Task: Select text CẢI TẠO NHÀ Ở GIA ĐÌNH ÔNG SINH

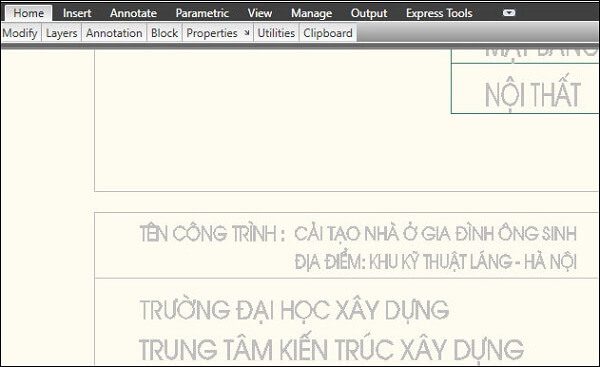Action: click(x=435, y=233)
